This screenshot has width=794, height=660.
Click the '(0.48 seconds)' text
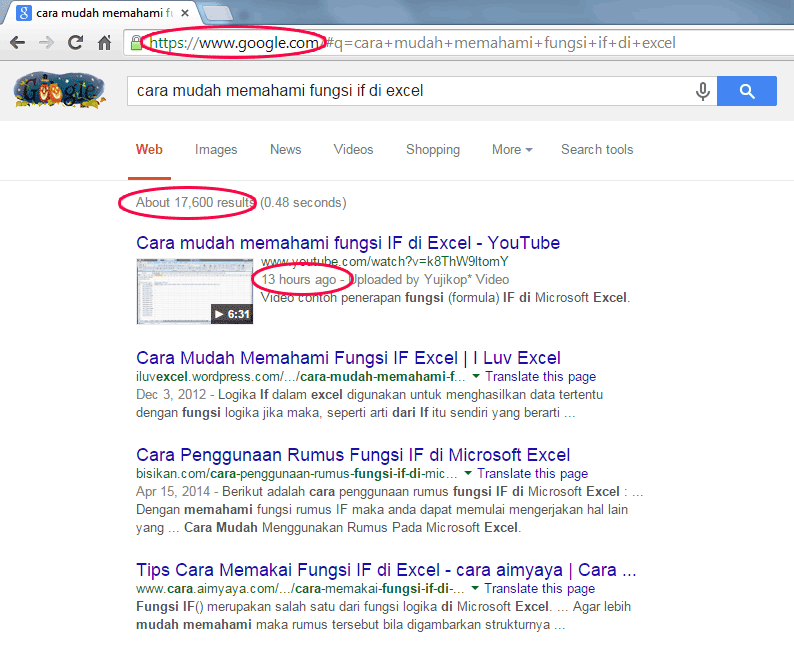coord(303,203)
